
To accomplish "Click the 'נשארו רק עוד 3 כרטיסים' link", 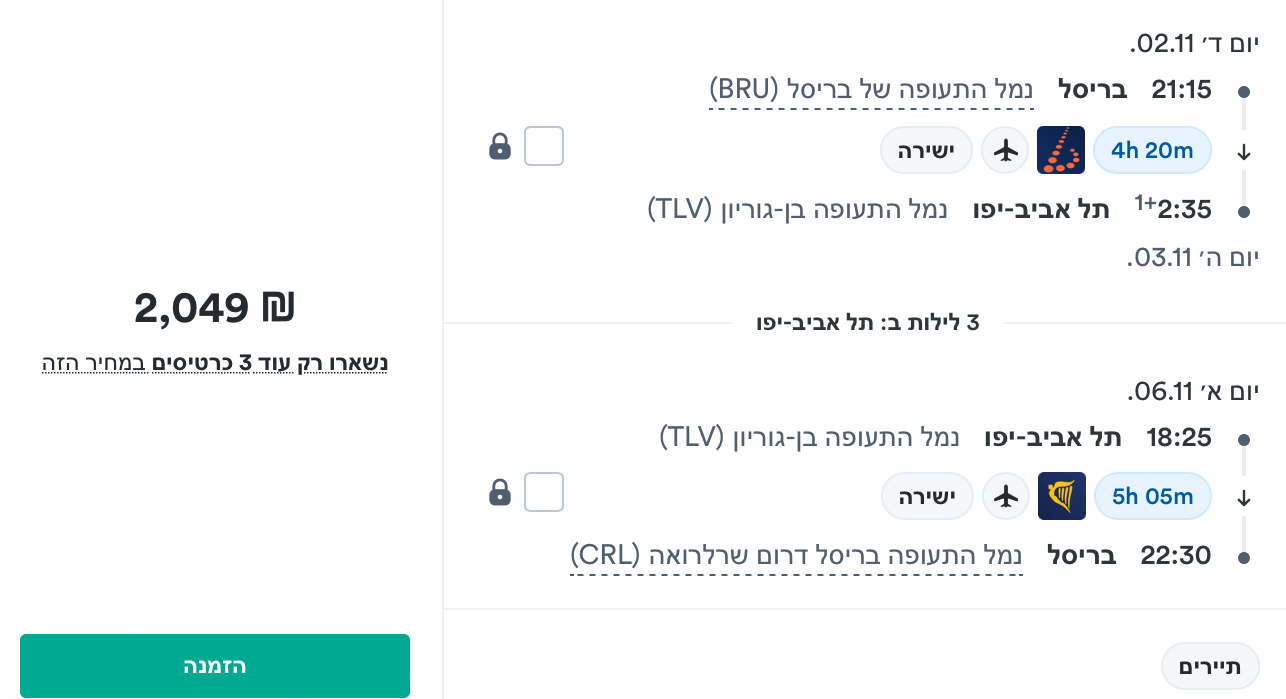I will (x=215, y=362).
